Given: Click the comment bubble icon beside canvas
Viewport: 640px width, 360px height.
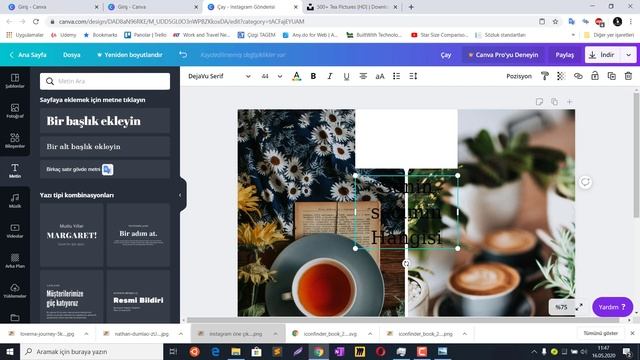Looking at the screenshot, I should tap(585, 182).
